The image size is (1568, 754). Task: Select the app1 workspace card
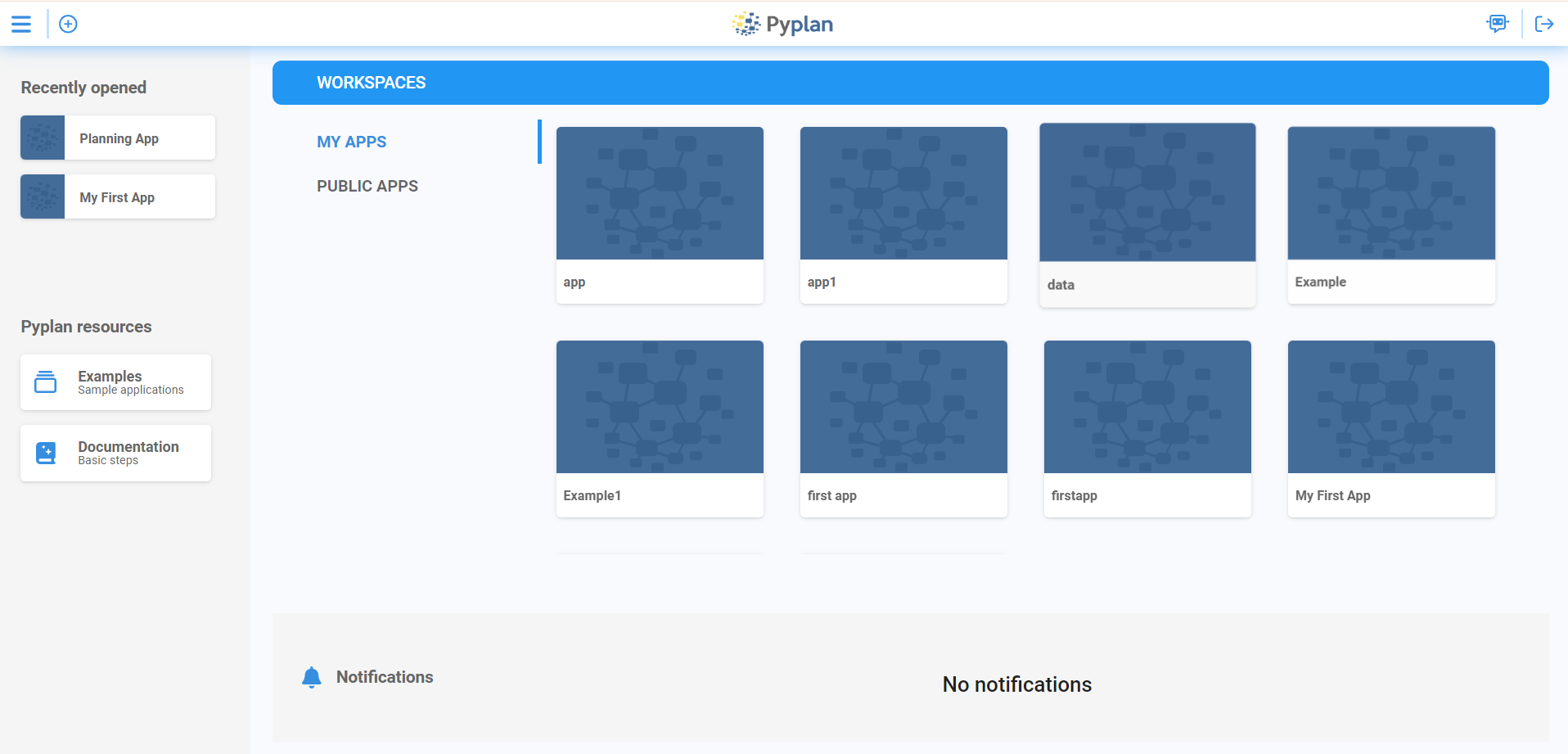pos(903,214)
